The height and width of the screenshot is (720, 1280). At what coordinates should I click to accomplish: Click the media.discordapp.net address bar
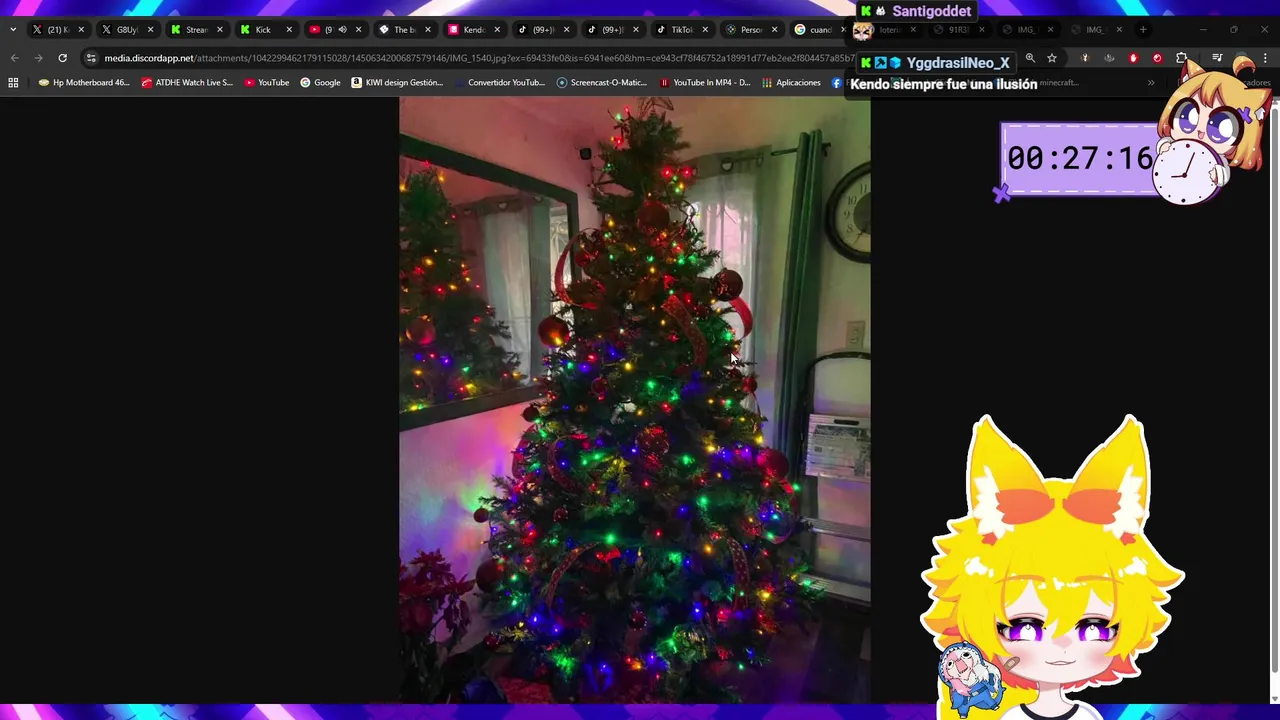point(470,58)
